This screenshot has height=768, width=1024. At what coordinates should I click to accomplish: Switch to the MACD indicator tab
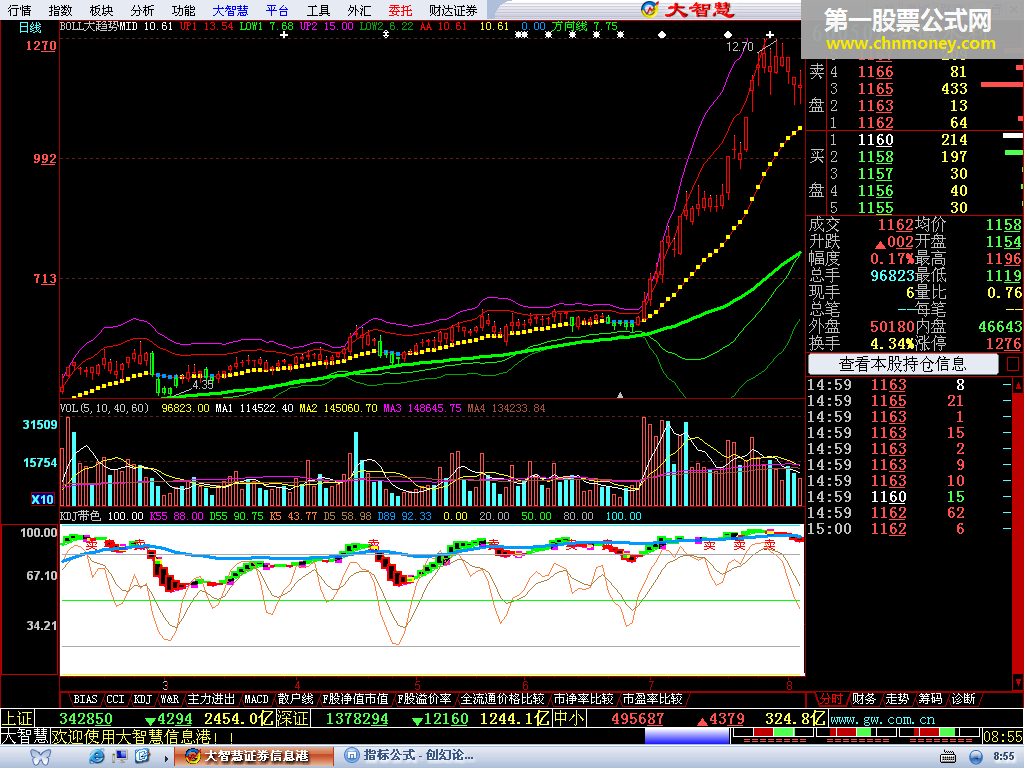(x=256, y=699)
